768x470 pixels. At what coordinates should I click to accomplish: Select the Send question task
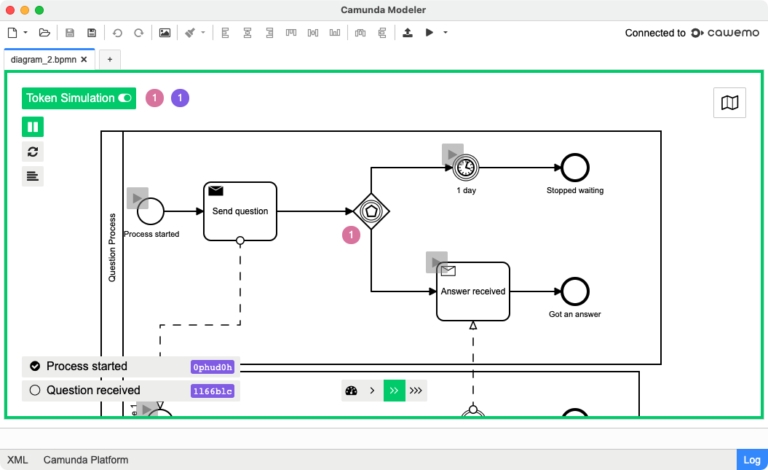pyautogui.click(x=240, y=211)
